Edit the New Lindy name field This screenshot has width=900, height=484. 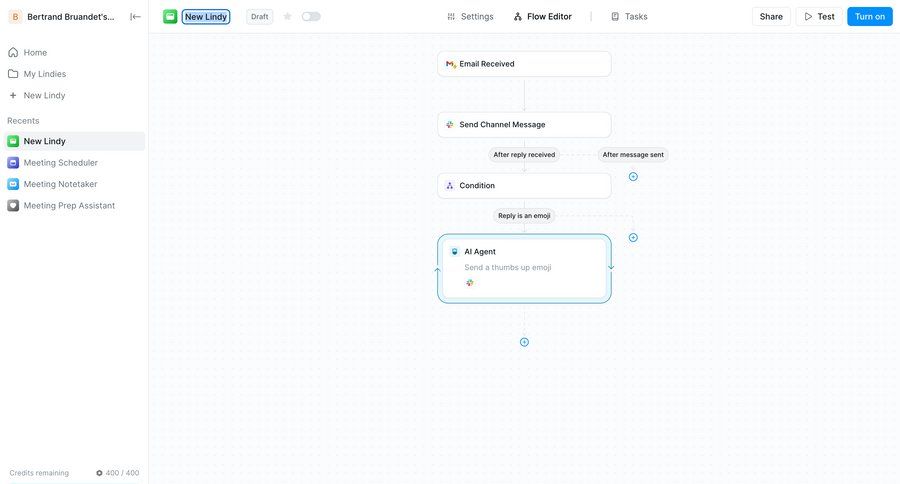coord(206,17)
